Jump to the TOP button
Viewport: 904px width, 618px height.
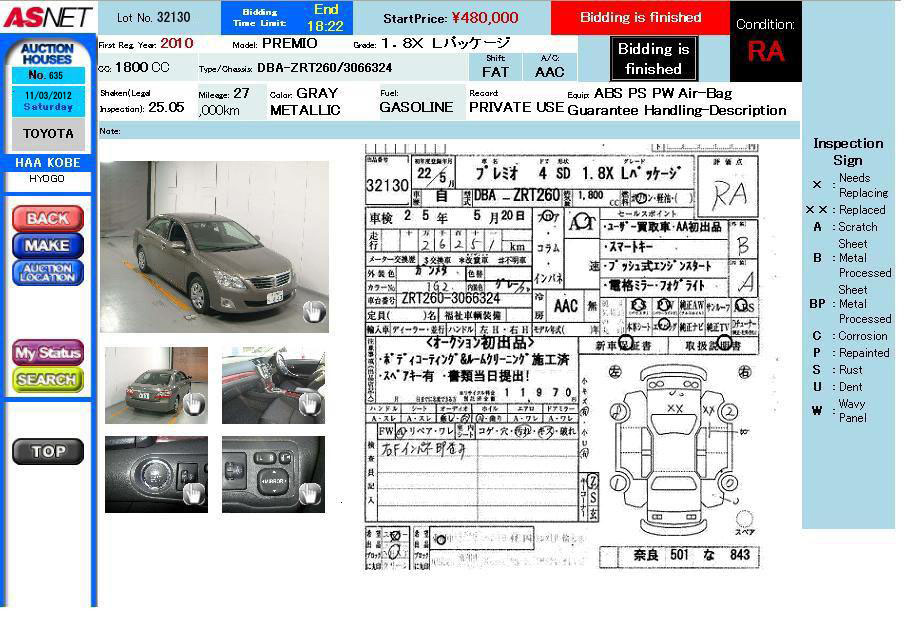pyautogui.click(x=48, y=452)
